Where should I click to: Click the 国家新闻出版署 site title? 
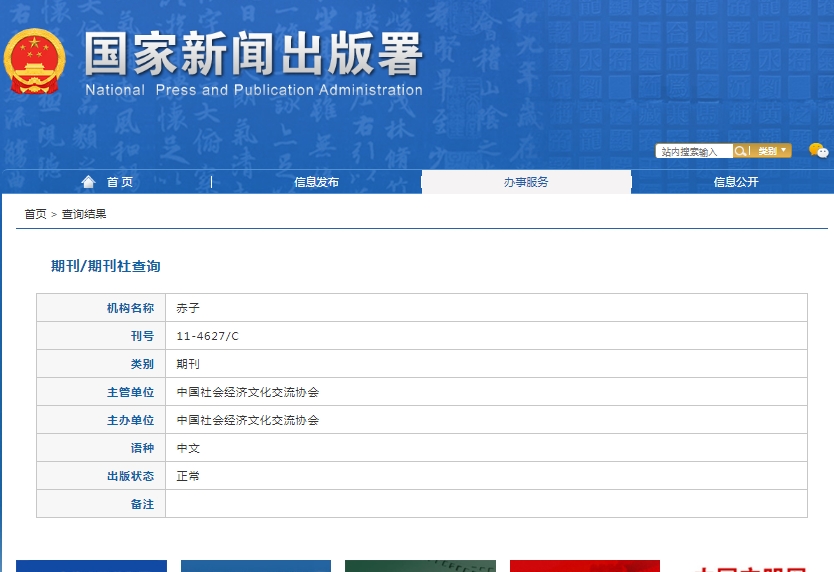coord(253,55)
